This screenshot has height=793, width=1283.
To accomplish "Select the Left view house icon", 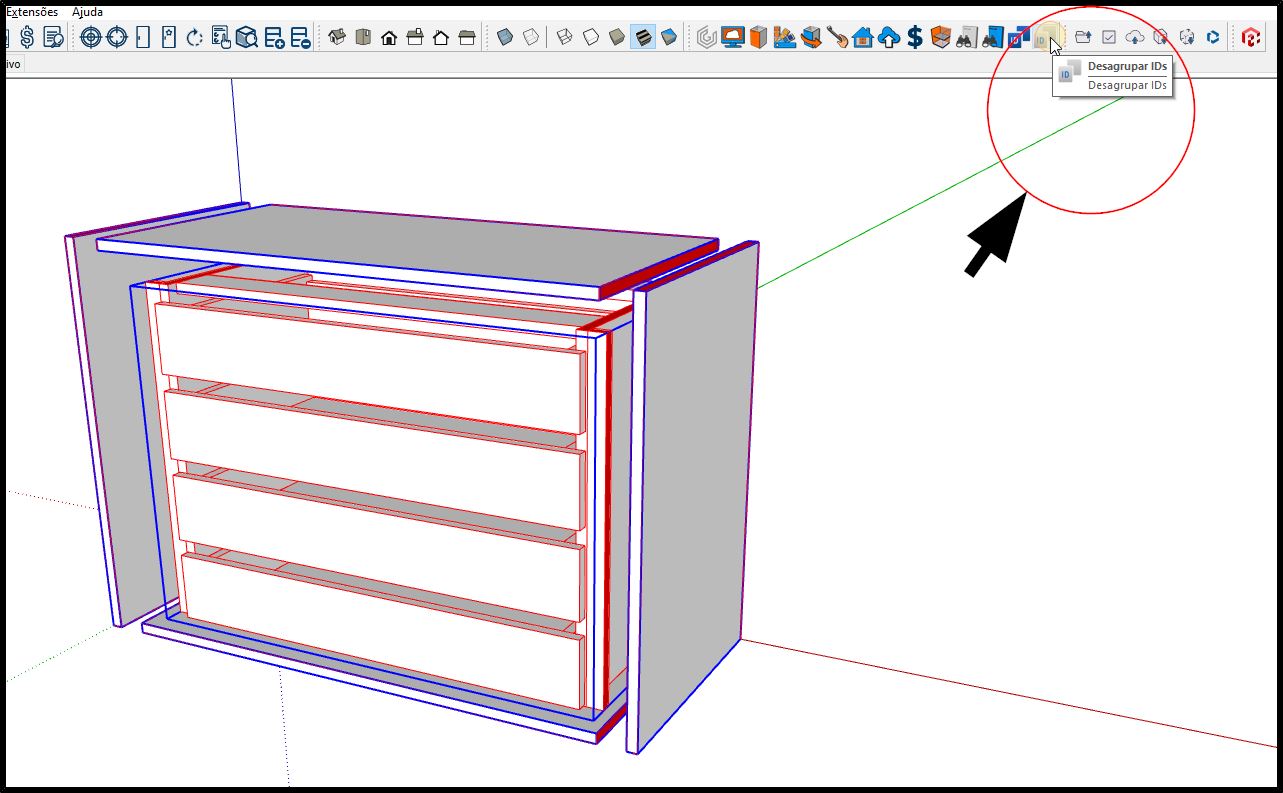I will [467, 38].
